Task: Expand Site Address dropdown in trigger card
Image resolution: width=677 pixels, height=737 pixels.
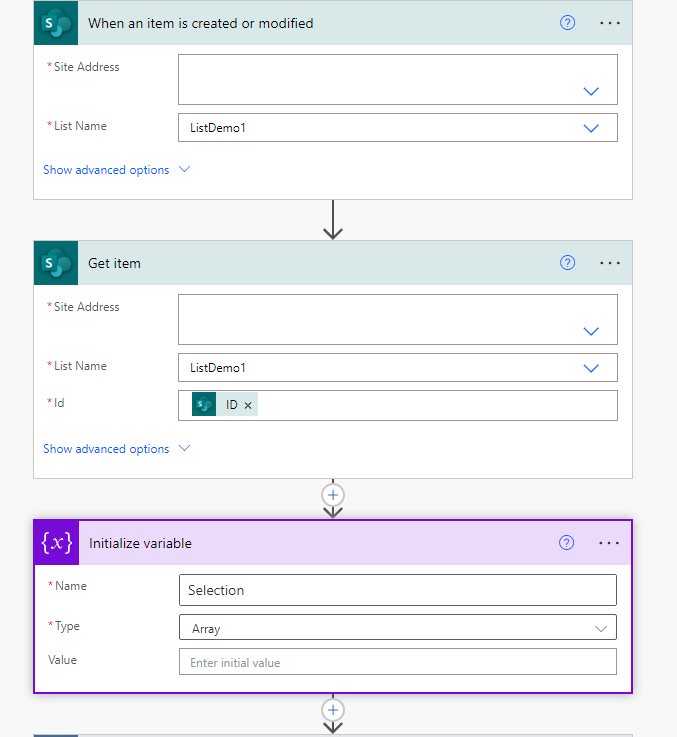Action: click(x=591, y=91)
